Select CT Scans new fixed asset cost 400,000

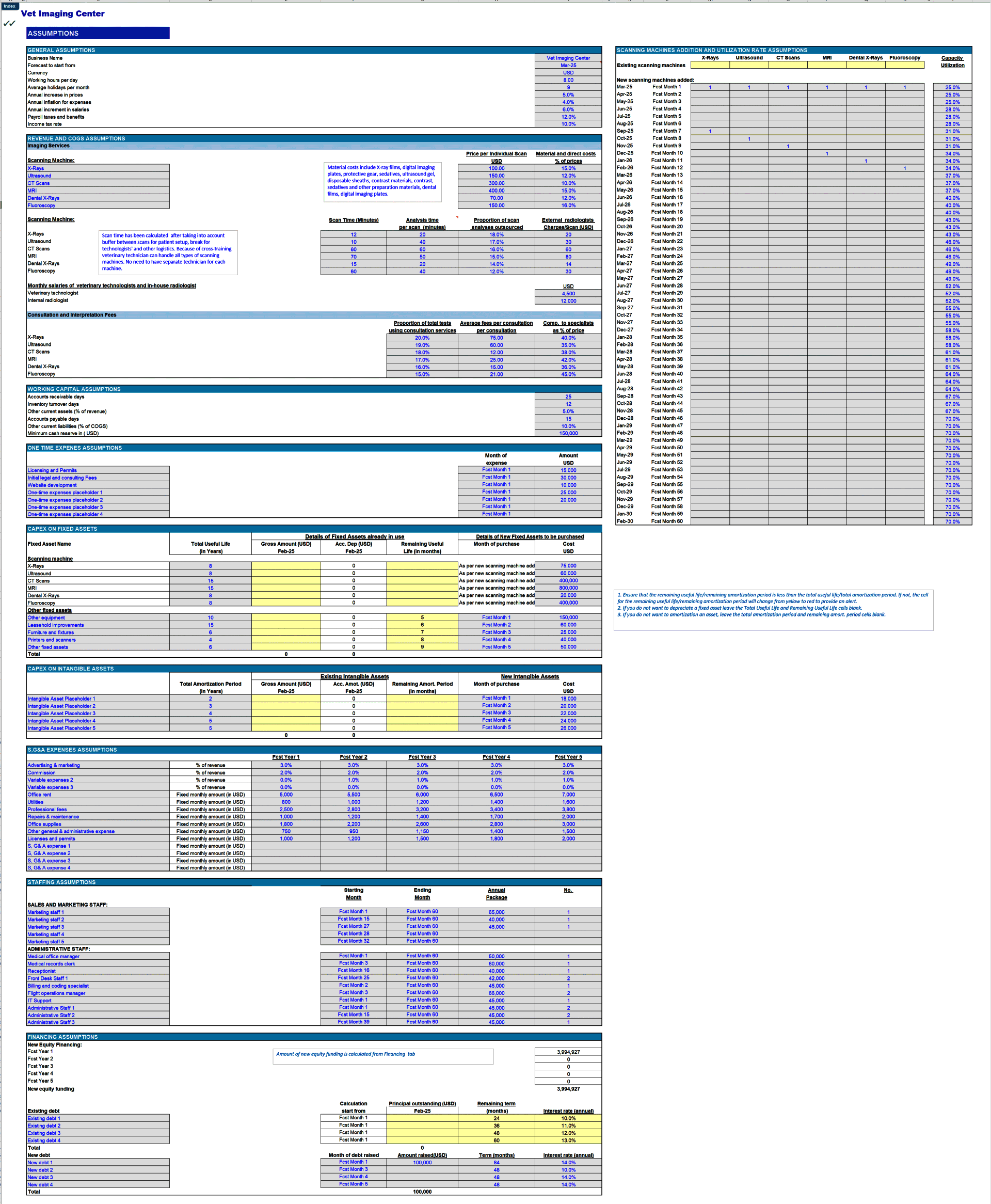click(568, 581)
